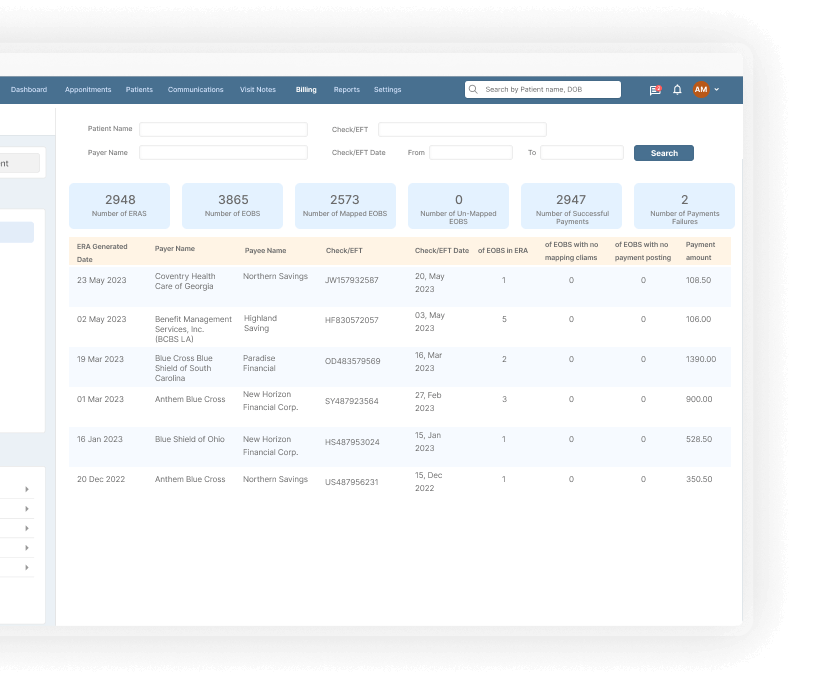821x678 pixels.
Task: Expand the first sidebar arrow item
Action: pos(27,489)
